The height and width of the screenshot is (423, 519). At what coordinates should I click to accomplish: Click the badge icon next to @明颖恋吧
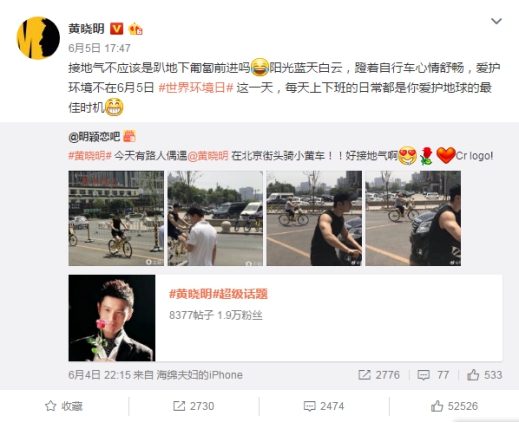pos(130,136)
